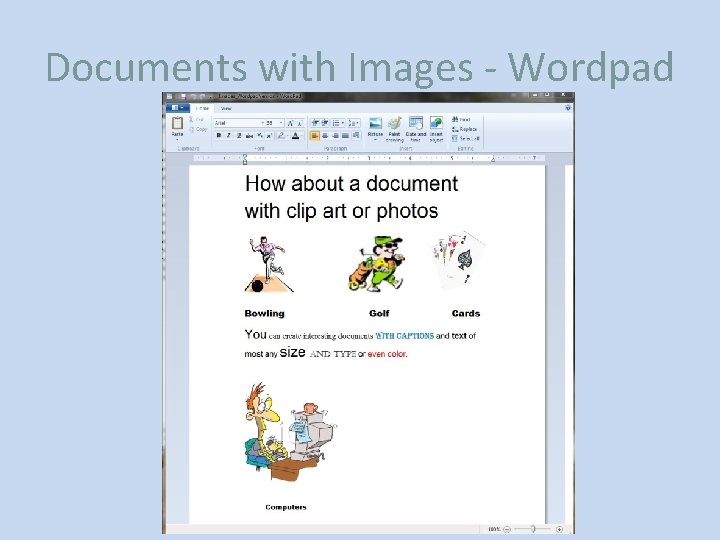Image resolution: width=720 pixels, height=540 pixels.
Task: Click the 'WITH CAPTIONS' blue text
Action: (405, 336)
